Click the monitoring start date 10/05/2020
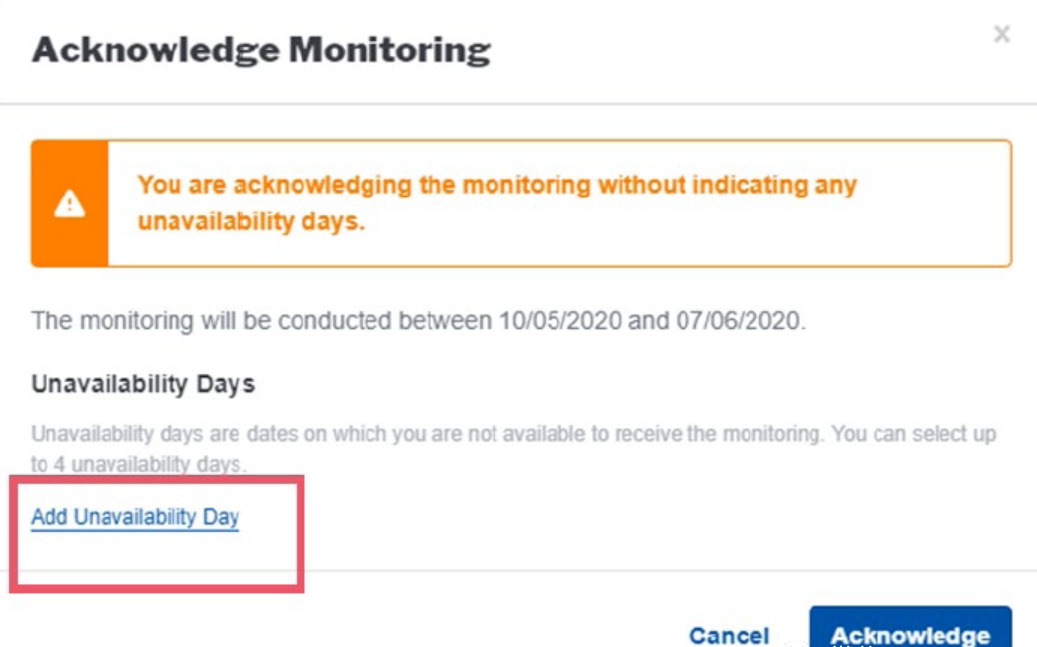This screenshot has width=1037, height=647. (563, 322)
